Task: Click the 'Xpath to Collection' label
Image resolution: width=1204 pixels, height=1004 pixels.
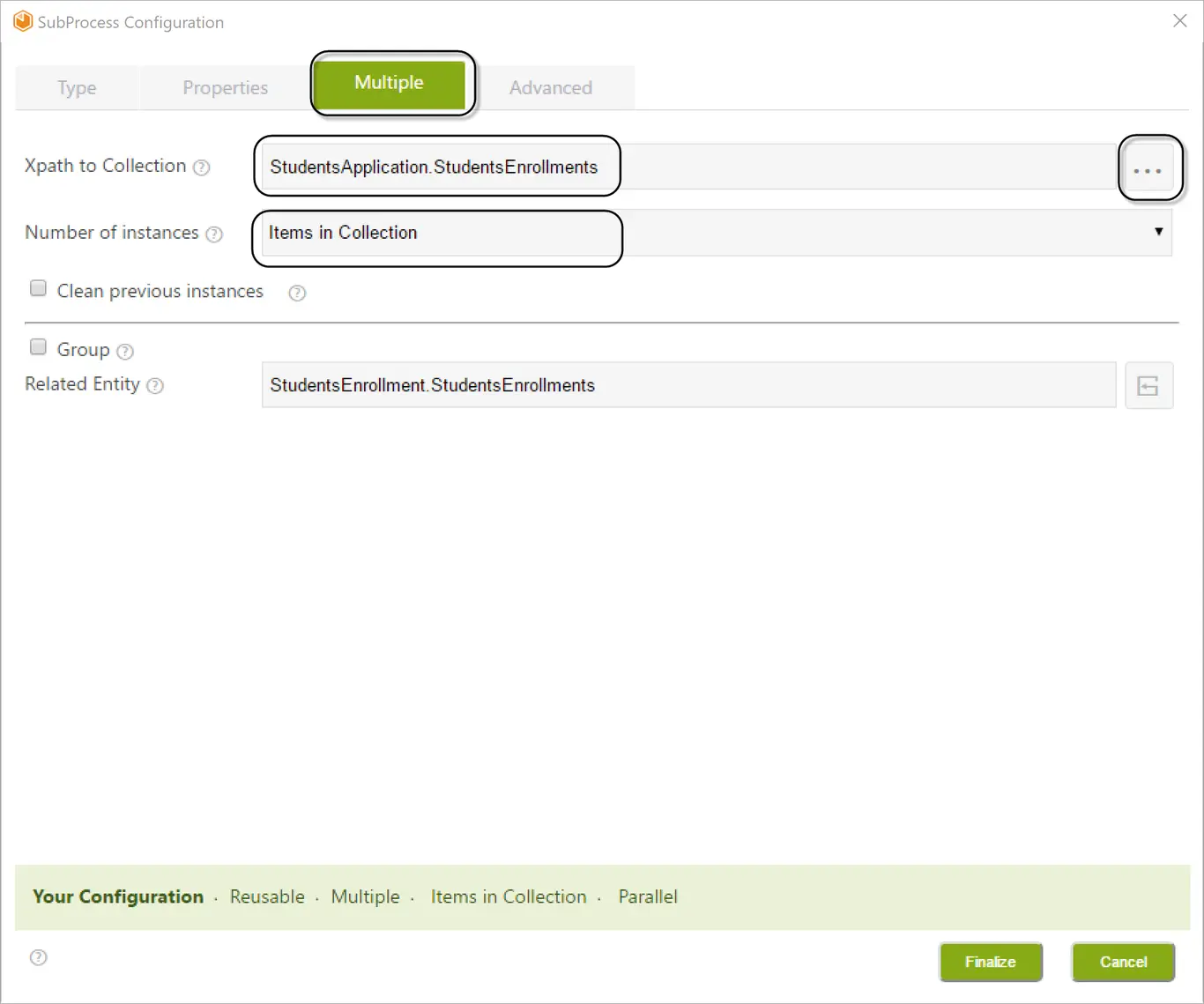Action: click(x=106, y=166)
